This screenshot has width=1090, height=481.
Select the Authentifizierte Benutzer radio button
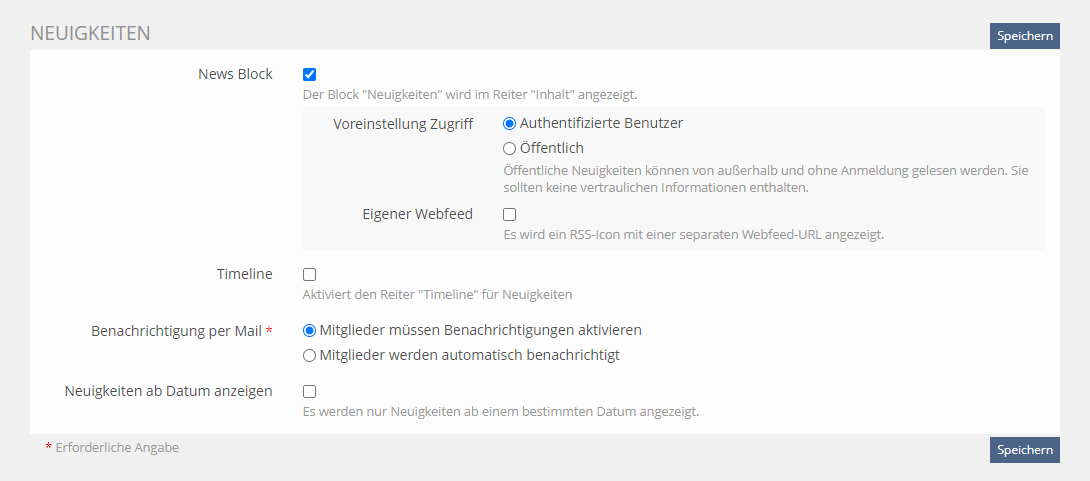click(x=510, y=124)
